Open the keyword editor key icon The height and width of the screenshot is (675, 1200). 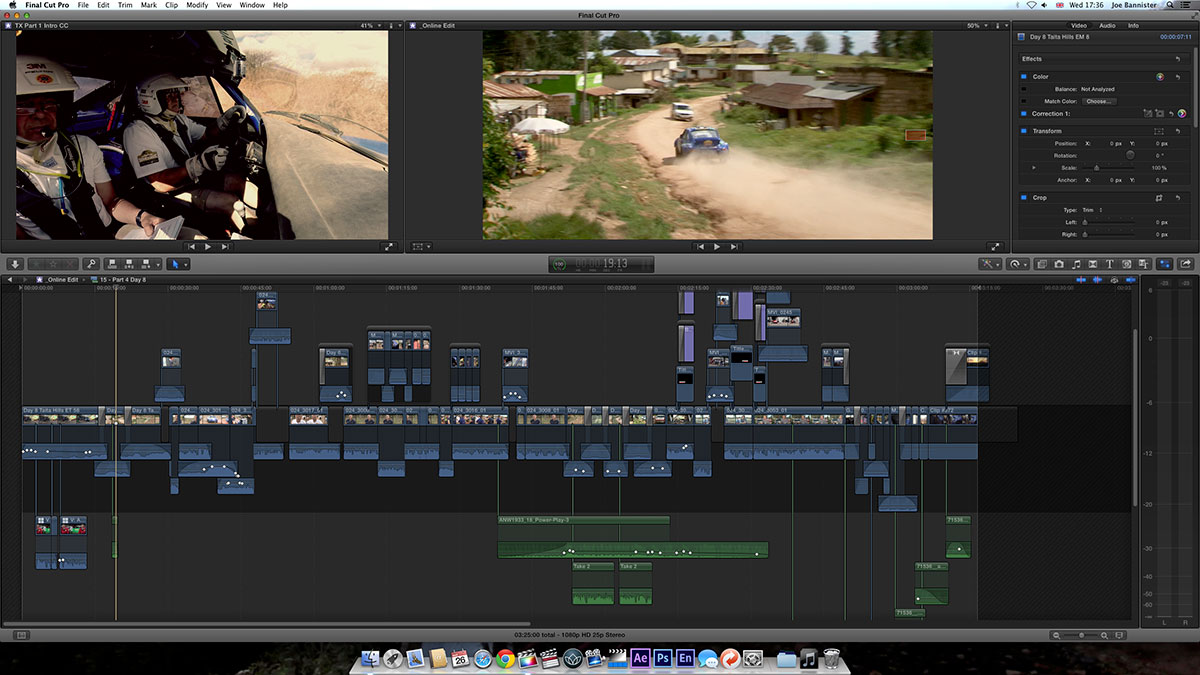pos(91,264)
